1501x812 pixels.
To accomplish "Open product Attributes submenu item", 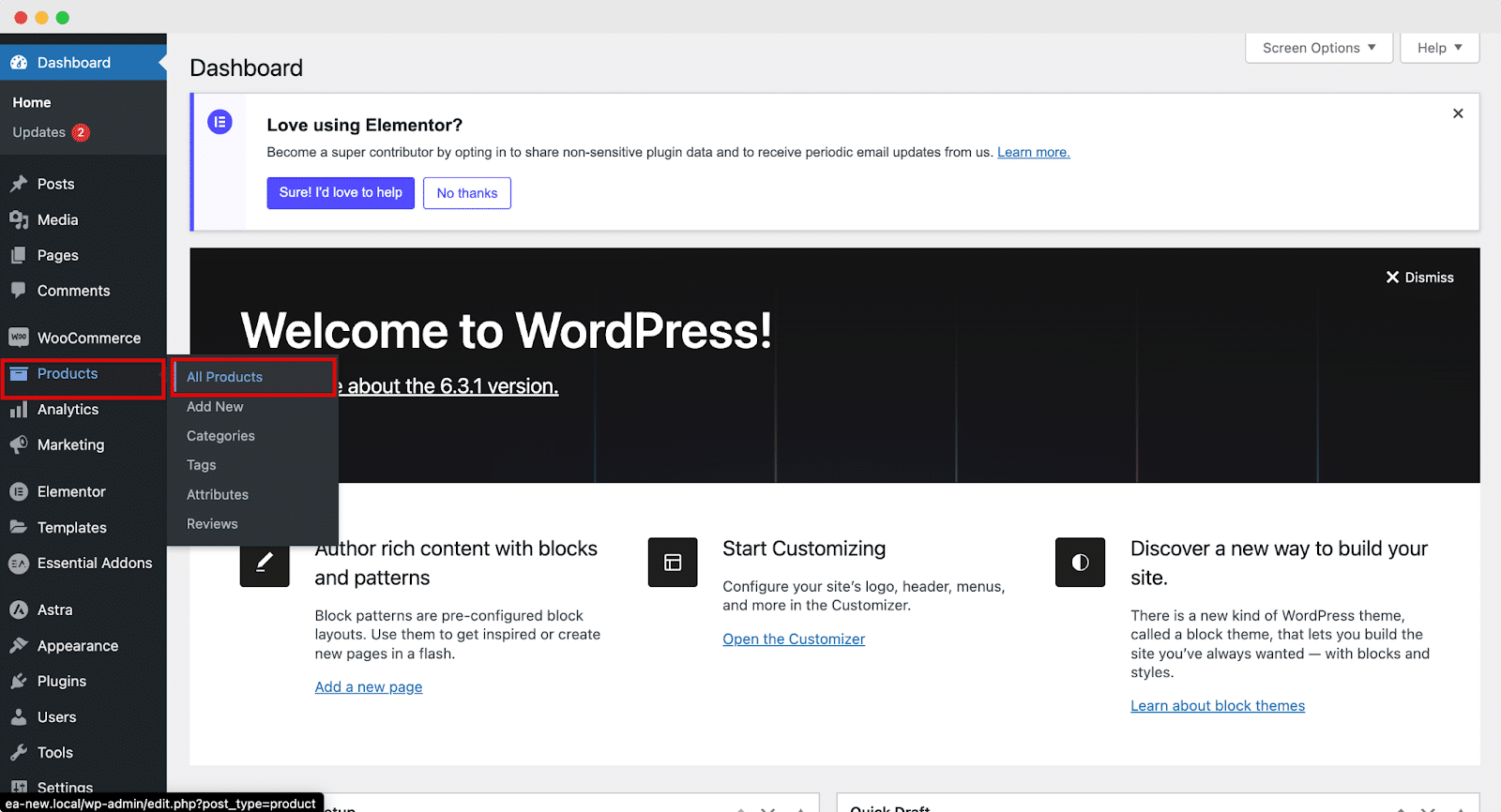I will (x=218, y=495).
